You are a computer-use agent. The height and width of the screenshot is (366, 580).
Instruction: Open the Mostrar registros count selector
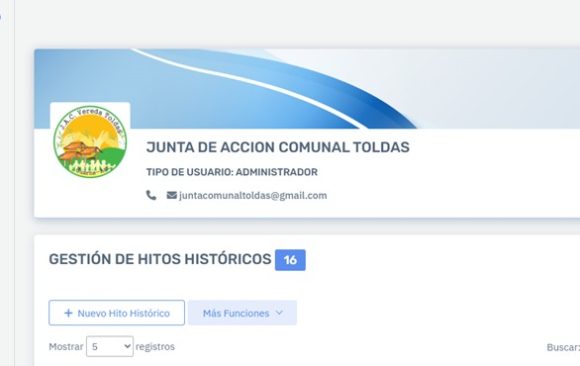click(x=110, y=346)
